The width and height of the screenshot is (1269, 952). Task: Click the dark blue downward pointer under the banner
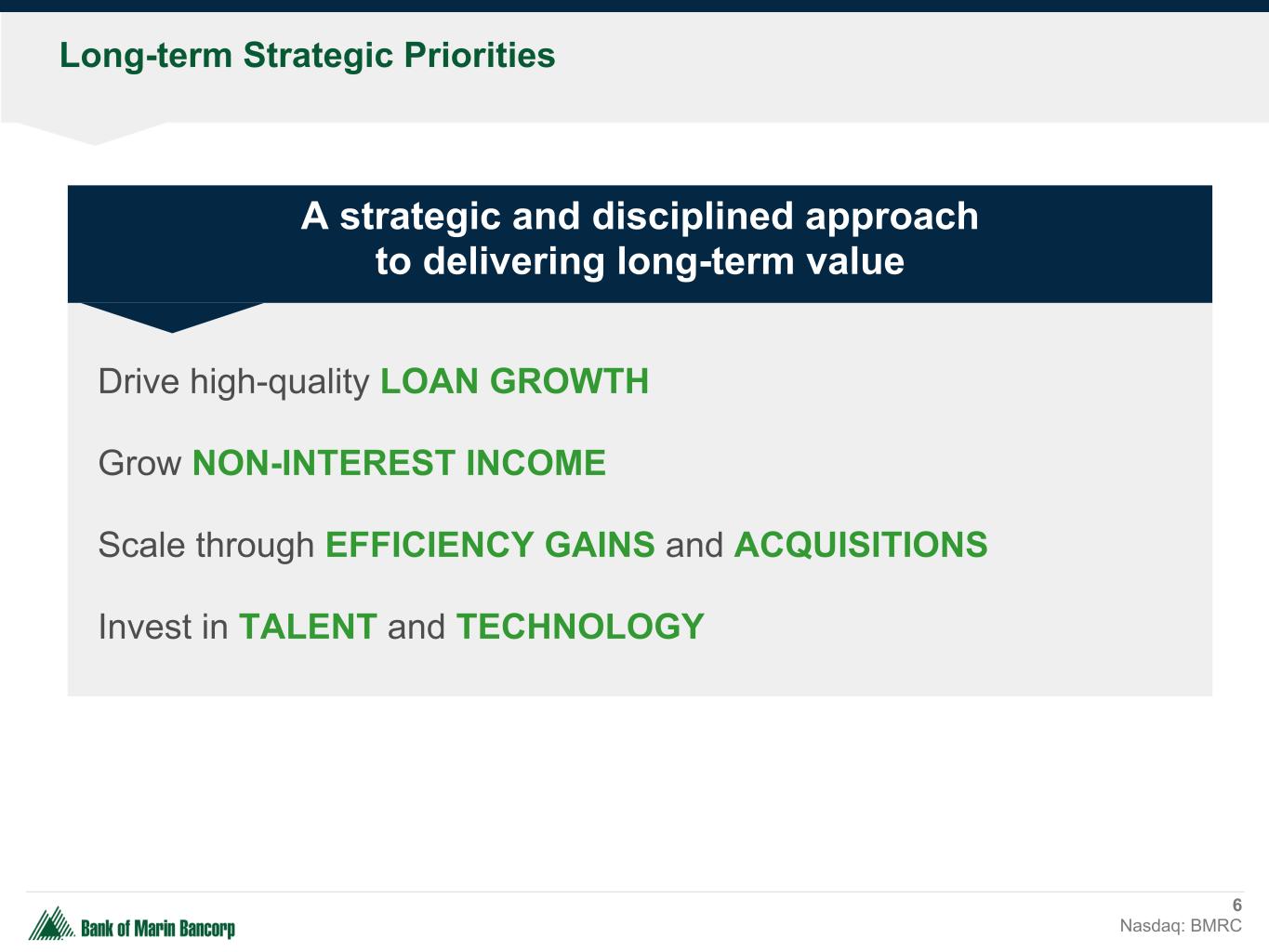pyautogui.click(x=172, y=316)
